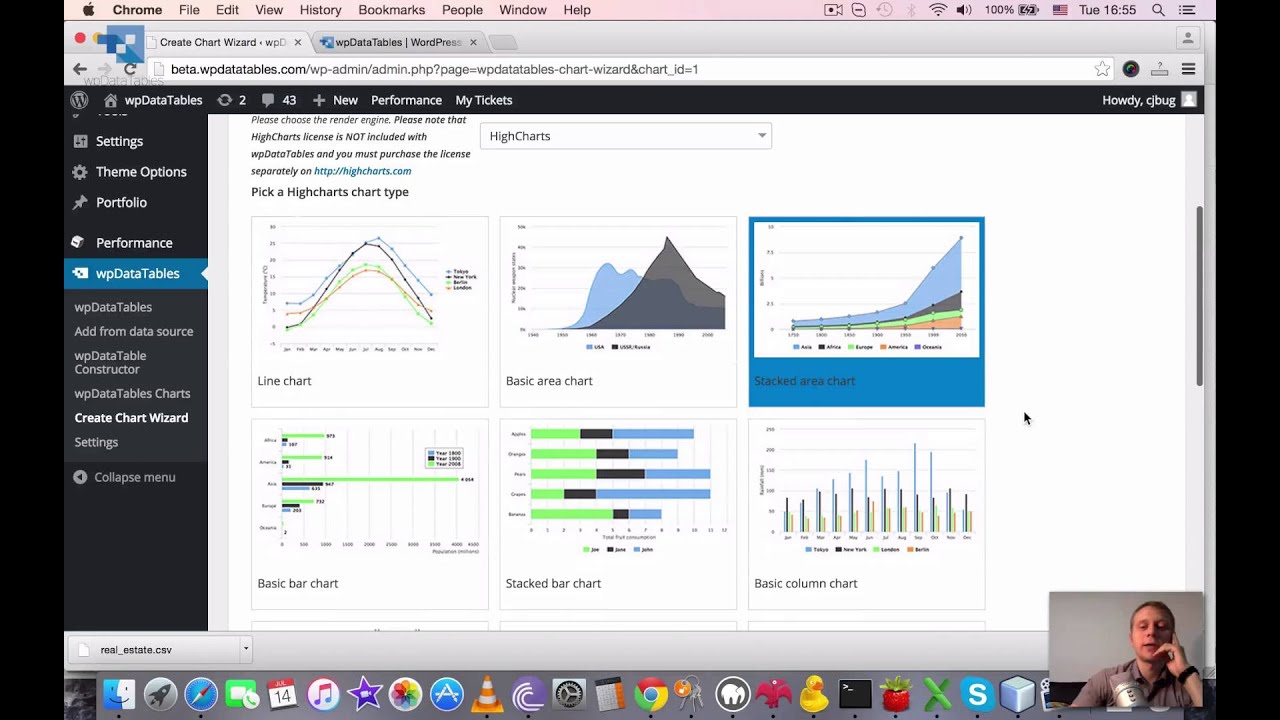Open the Howdy, cjbug account menu
The width and height of the screenshot is (1280, 720).
tap(1149, 100)
